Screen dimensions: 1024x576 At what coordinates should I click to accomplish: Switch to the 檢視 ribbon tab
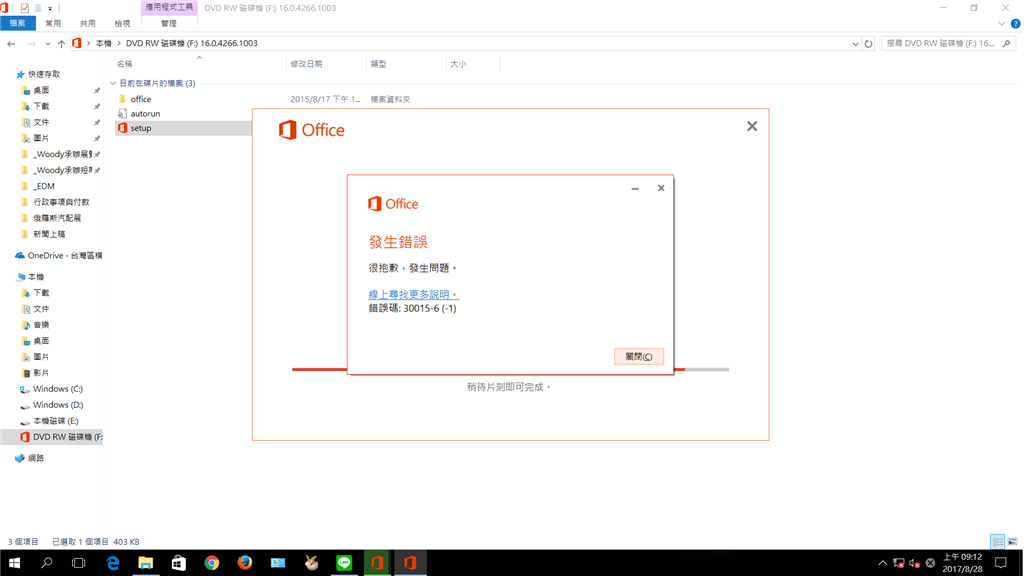coord(122,24)
